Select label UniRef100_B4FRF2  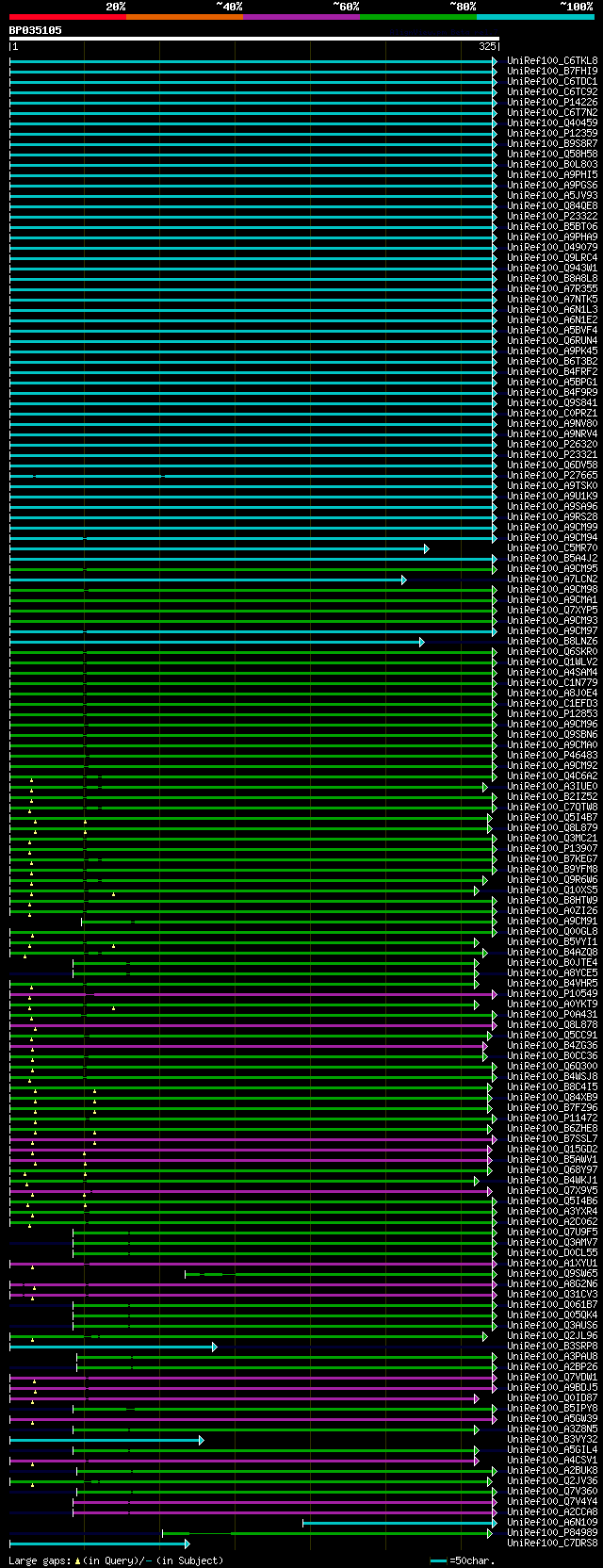[x=552, y=371]
